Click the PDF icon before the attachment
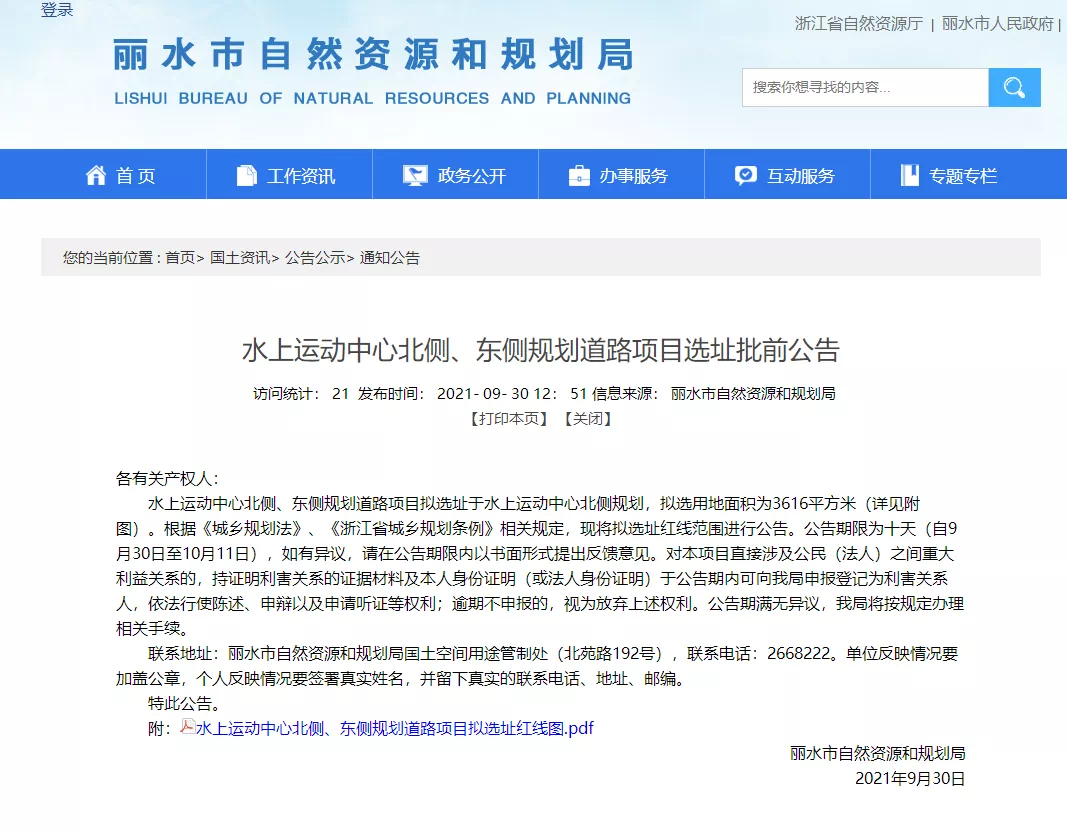The width and height of the screenshot is (1067, 833). click(187, 727)
